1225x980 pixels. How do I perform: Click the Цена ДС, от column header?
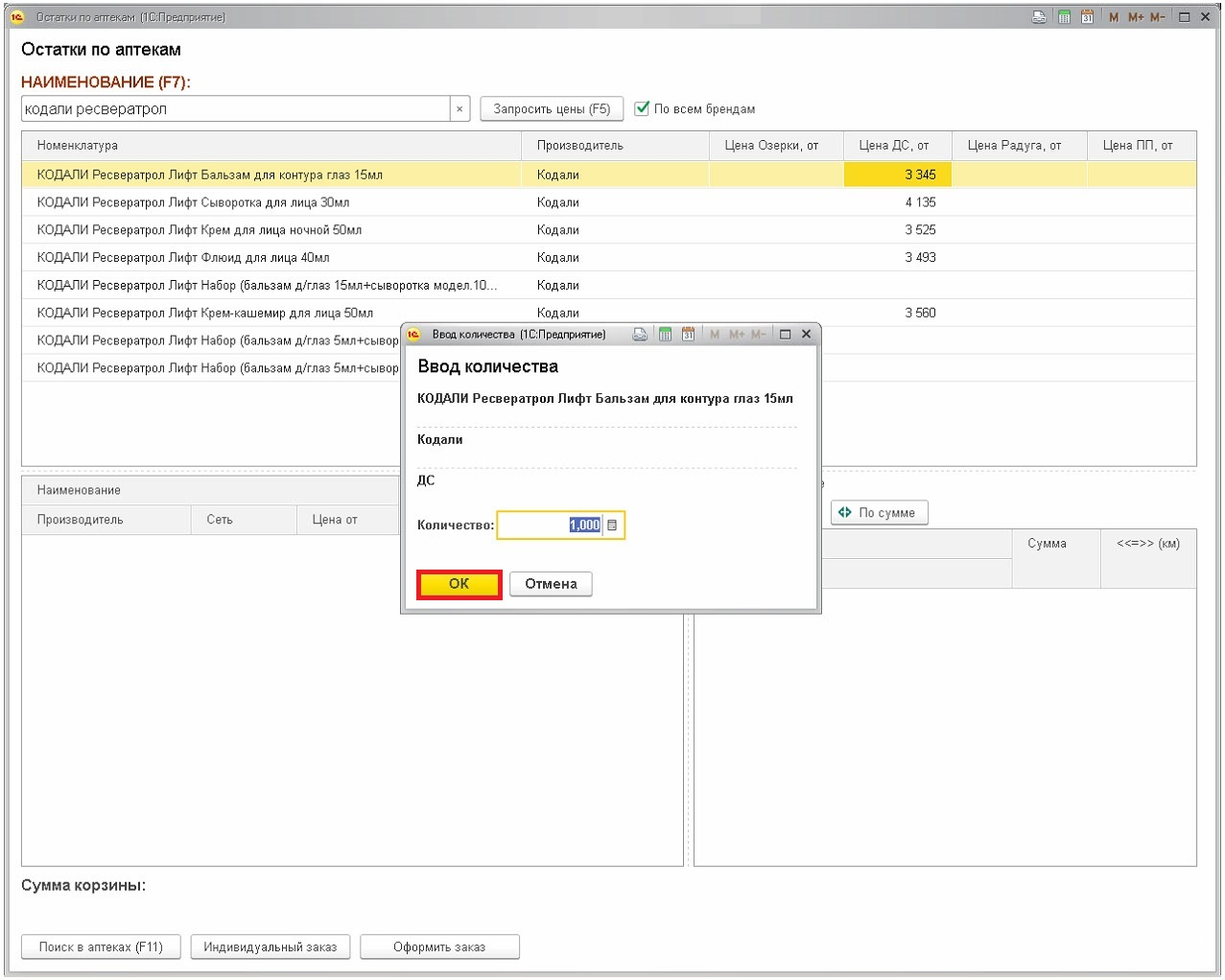point(894,146)
